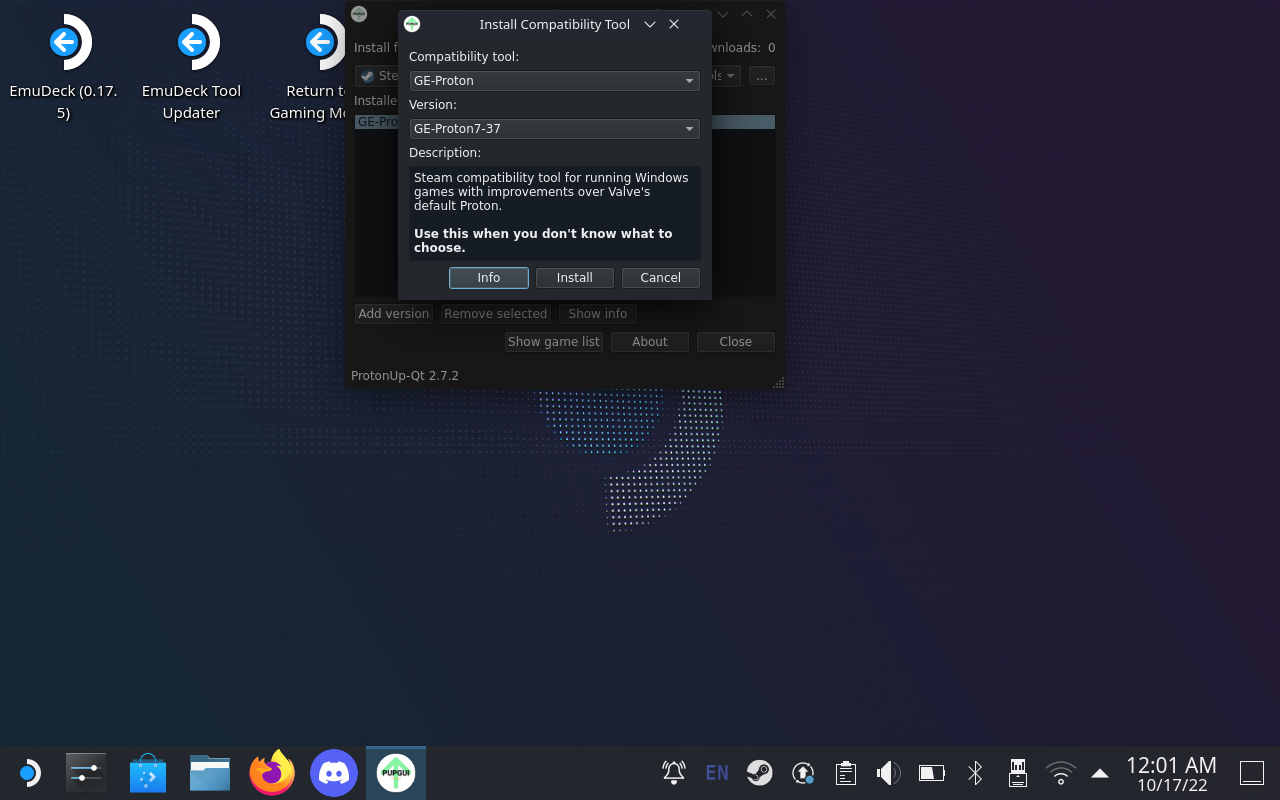Click the EN keyboard layout indicator

717,772
